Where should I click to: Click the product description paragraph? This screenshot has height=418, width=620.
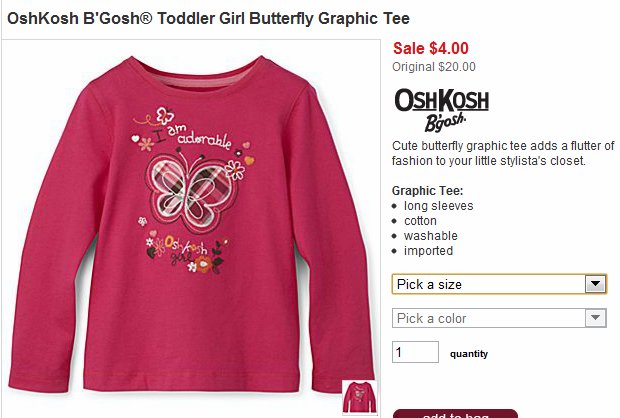click(503, 153)
